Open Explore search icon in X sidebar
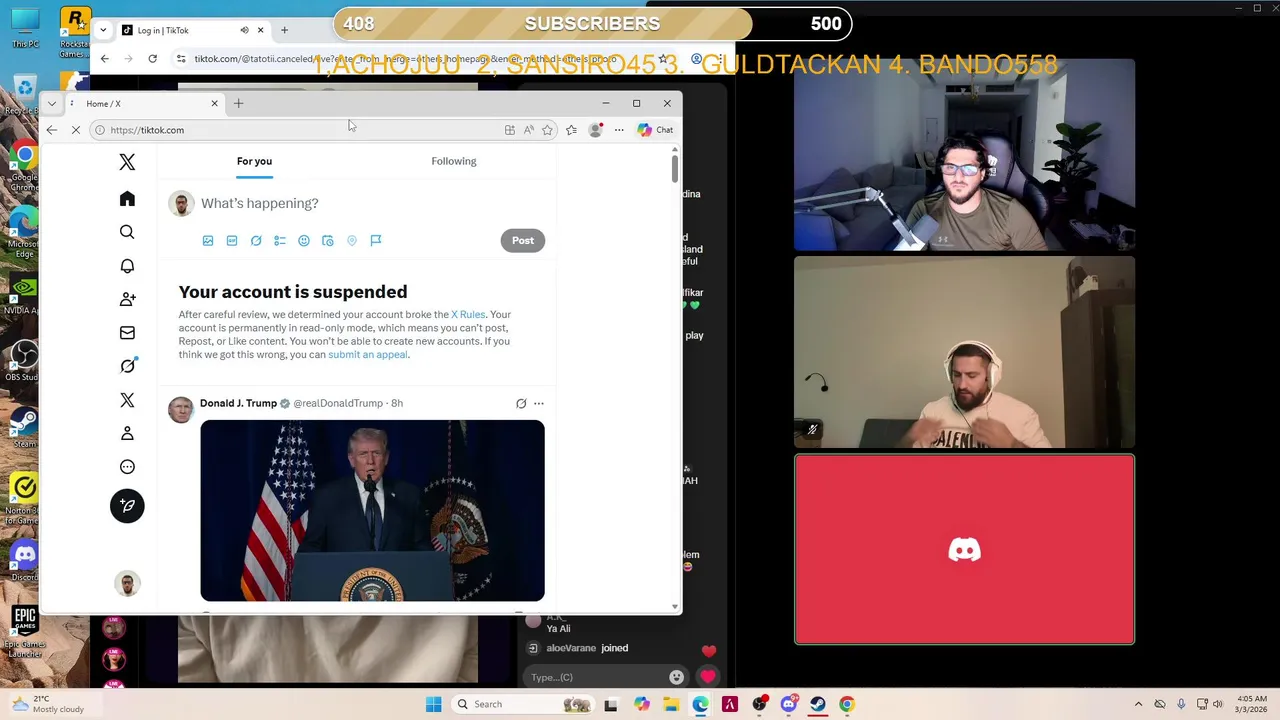1280x720 pixels. pos(127,232)
